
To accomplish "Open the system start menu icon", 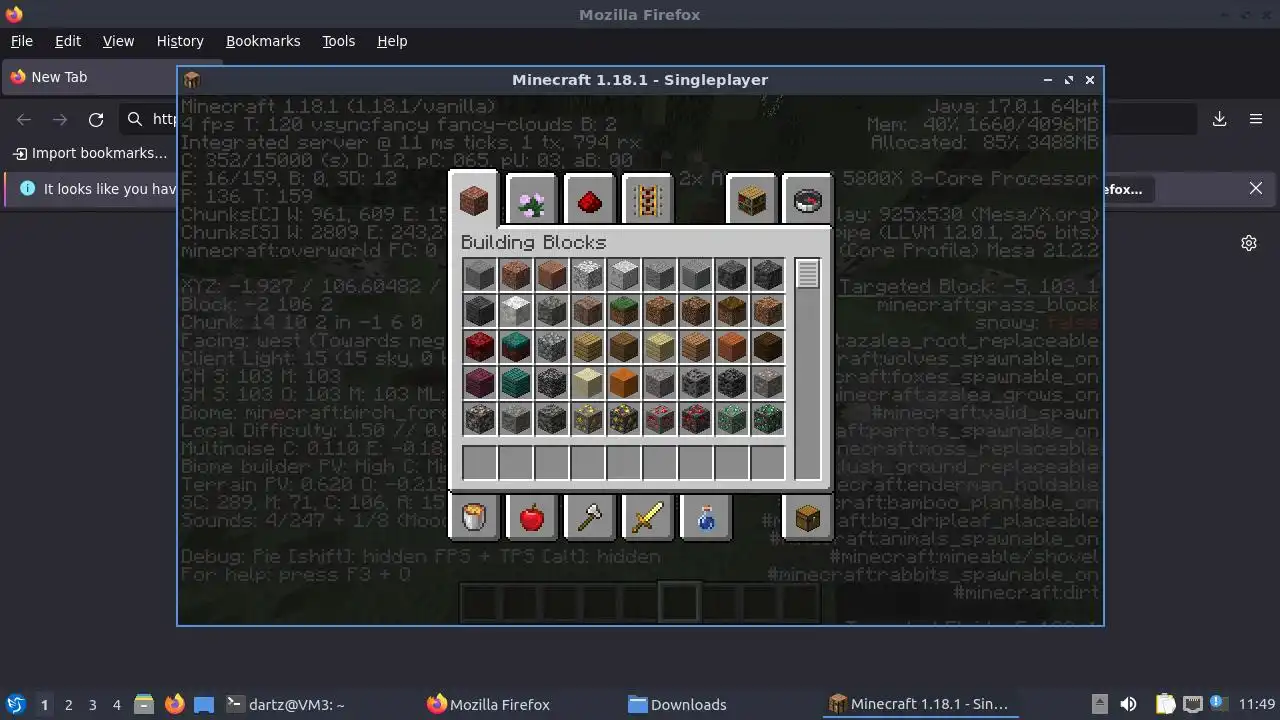I will (x=15, y=704).
